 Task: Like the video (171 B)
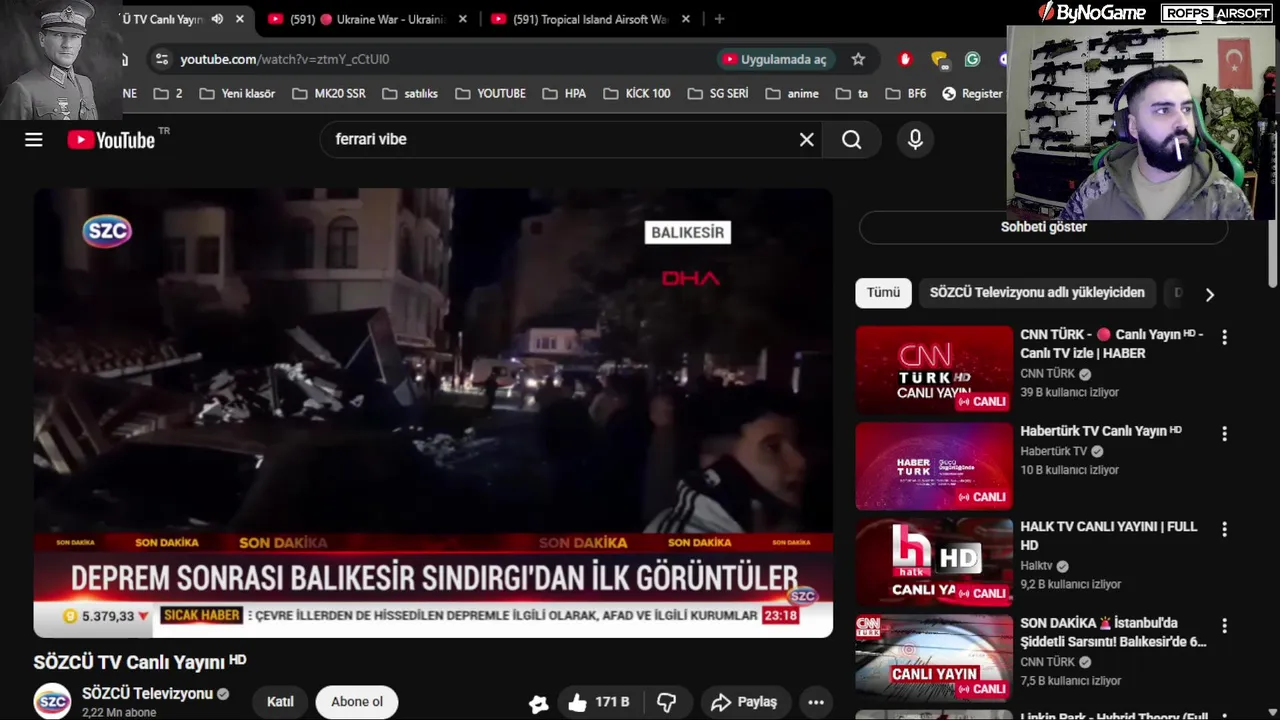tap(599, 702)
